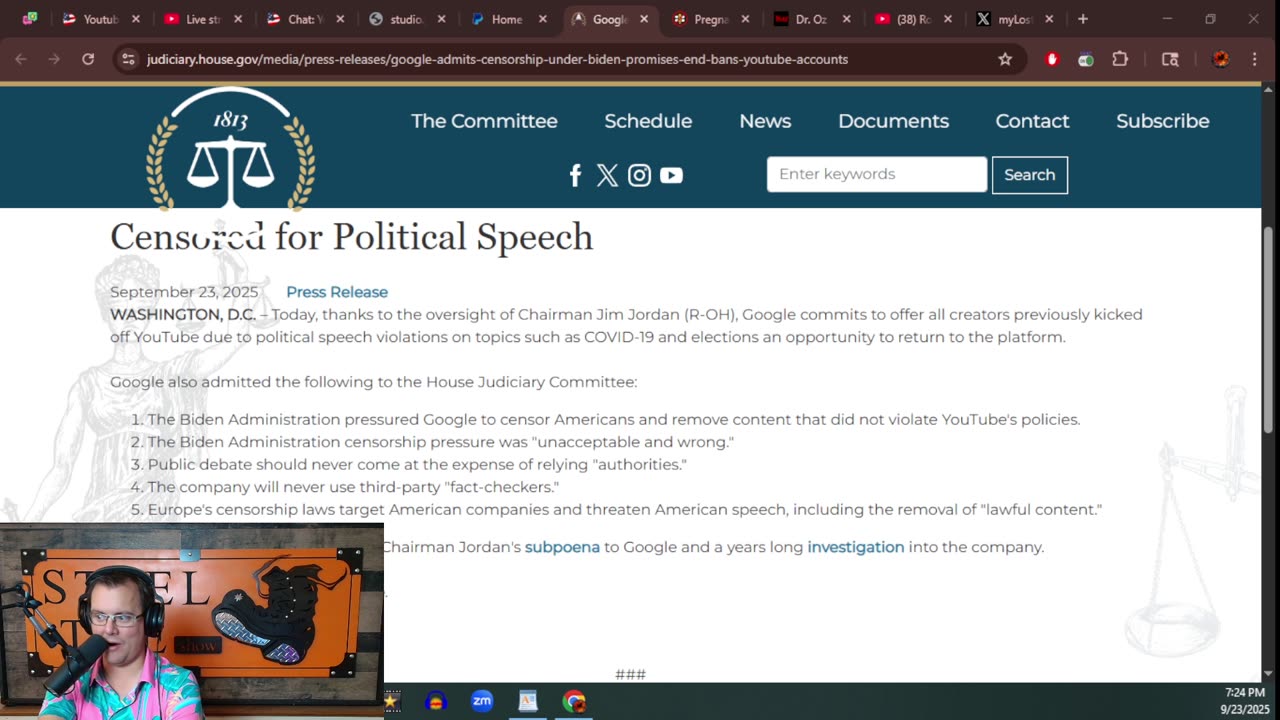Image resolution: width=1280 pixels, height=720 pixels.
Task: Open Chrome three-dot menu
Action: [x=1255, y=59]
